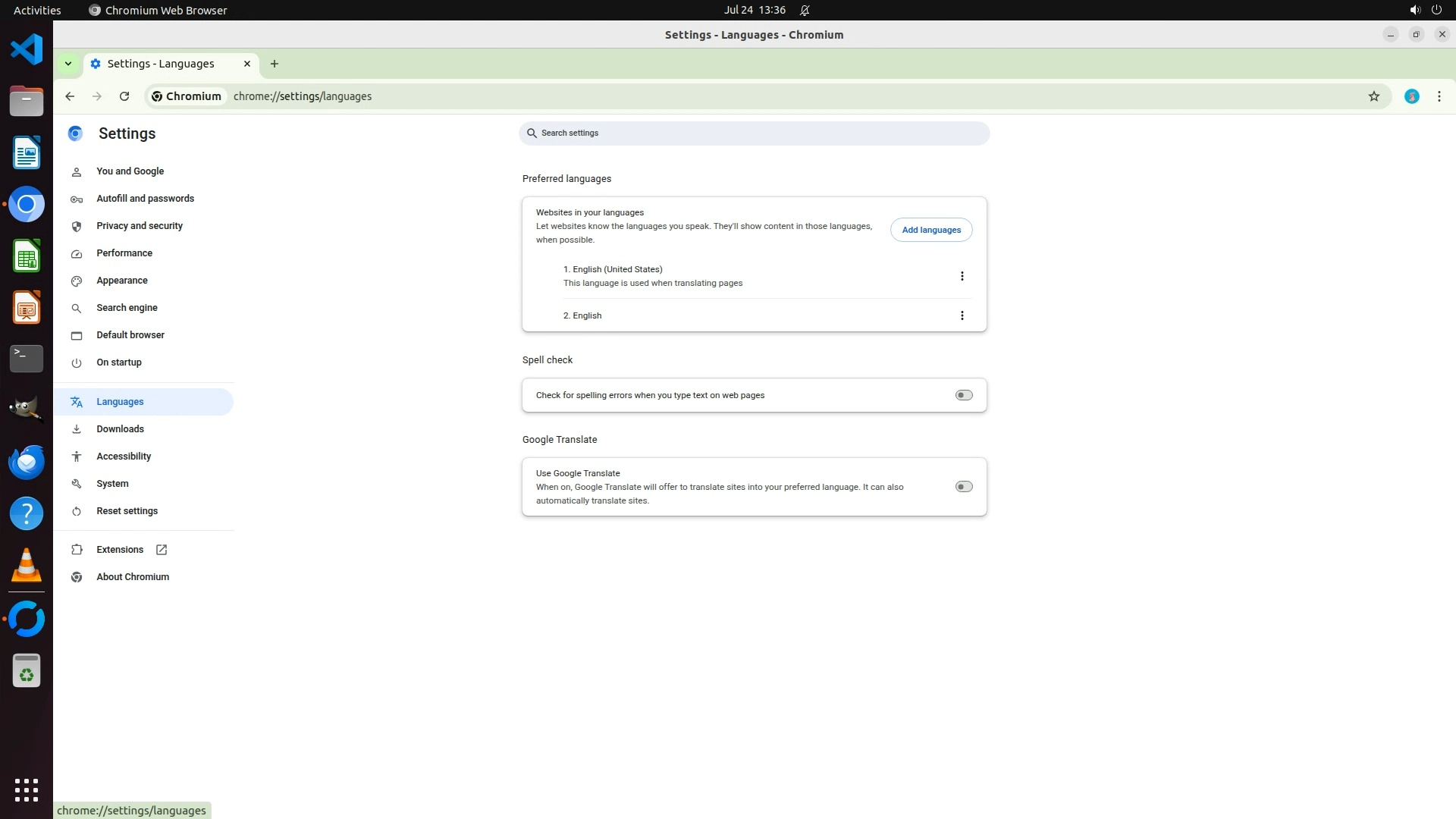Expand the tab search dropdown arrow
Viewport: 1456px width, 819px height.
pos(68,64)
